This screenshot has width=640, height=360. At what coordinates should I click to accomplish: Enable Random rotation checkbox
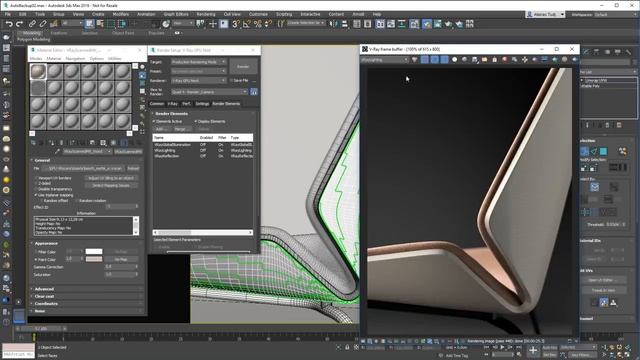click(x=77, y=201)
